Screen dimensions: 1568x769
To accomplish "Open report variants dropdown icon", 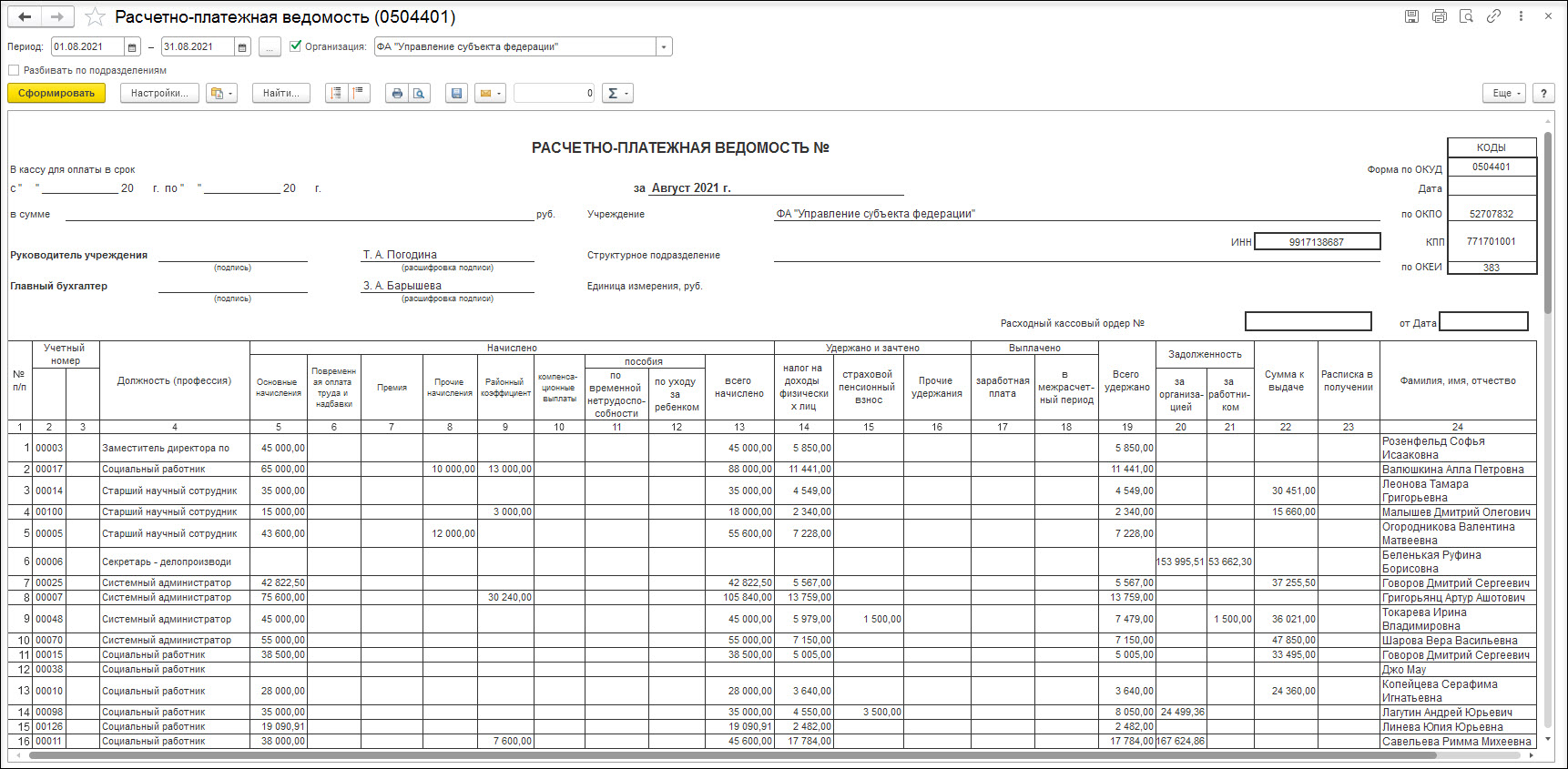I will (x=221, y=93).
